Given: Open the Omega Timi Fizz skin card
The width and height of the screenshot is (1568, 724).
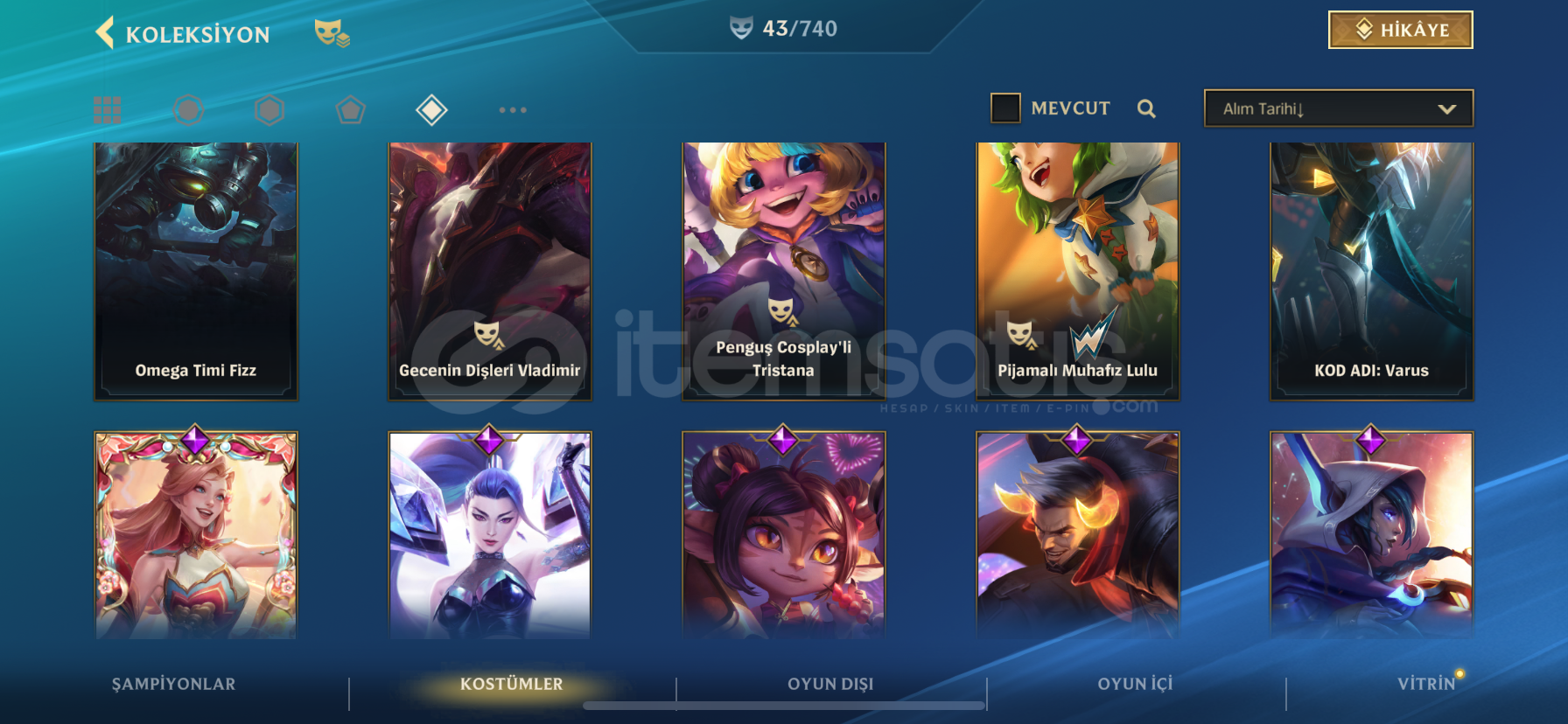Looking at the screenshot, I should point(196,272).
